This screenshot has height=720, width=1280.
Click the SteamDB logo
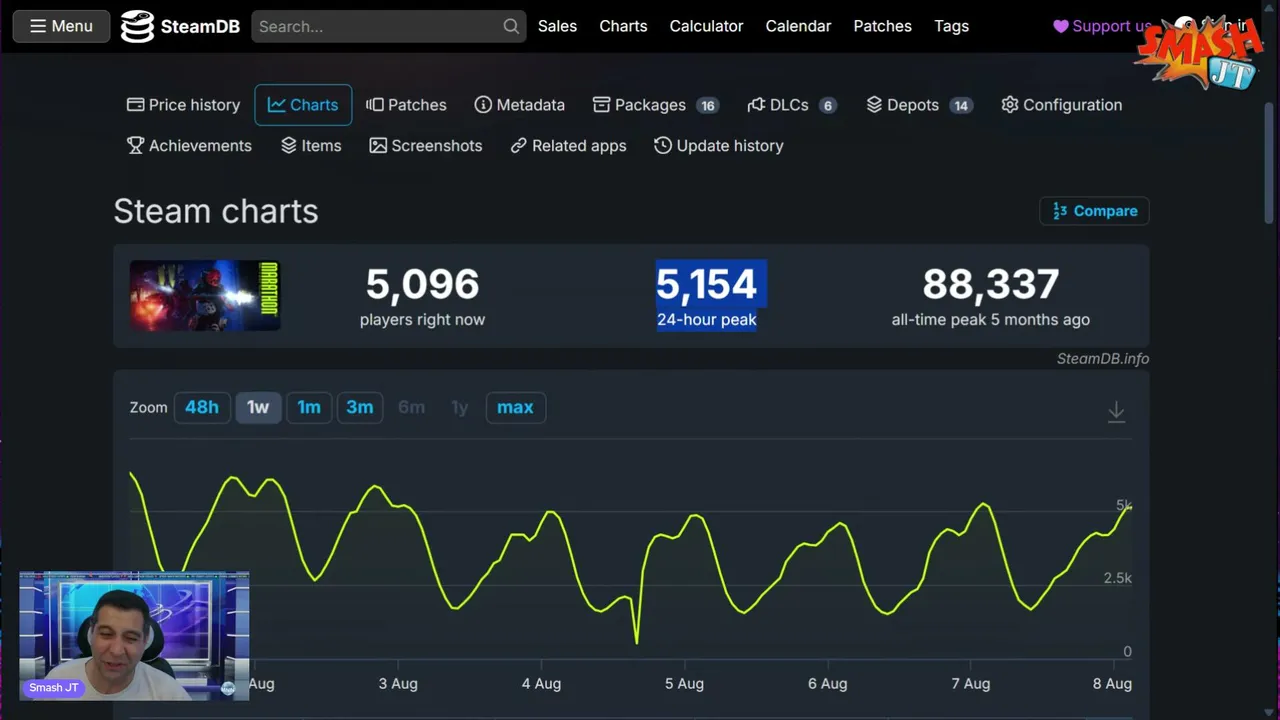[x=180, y=26]
